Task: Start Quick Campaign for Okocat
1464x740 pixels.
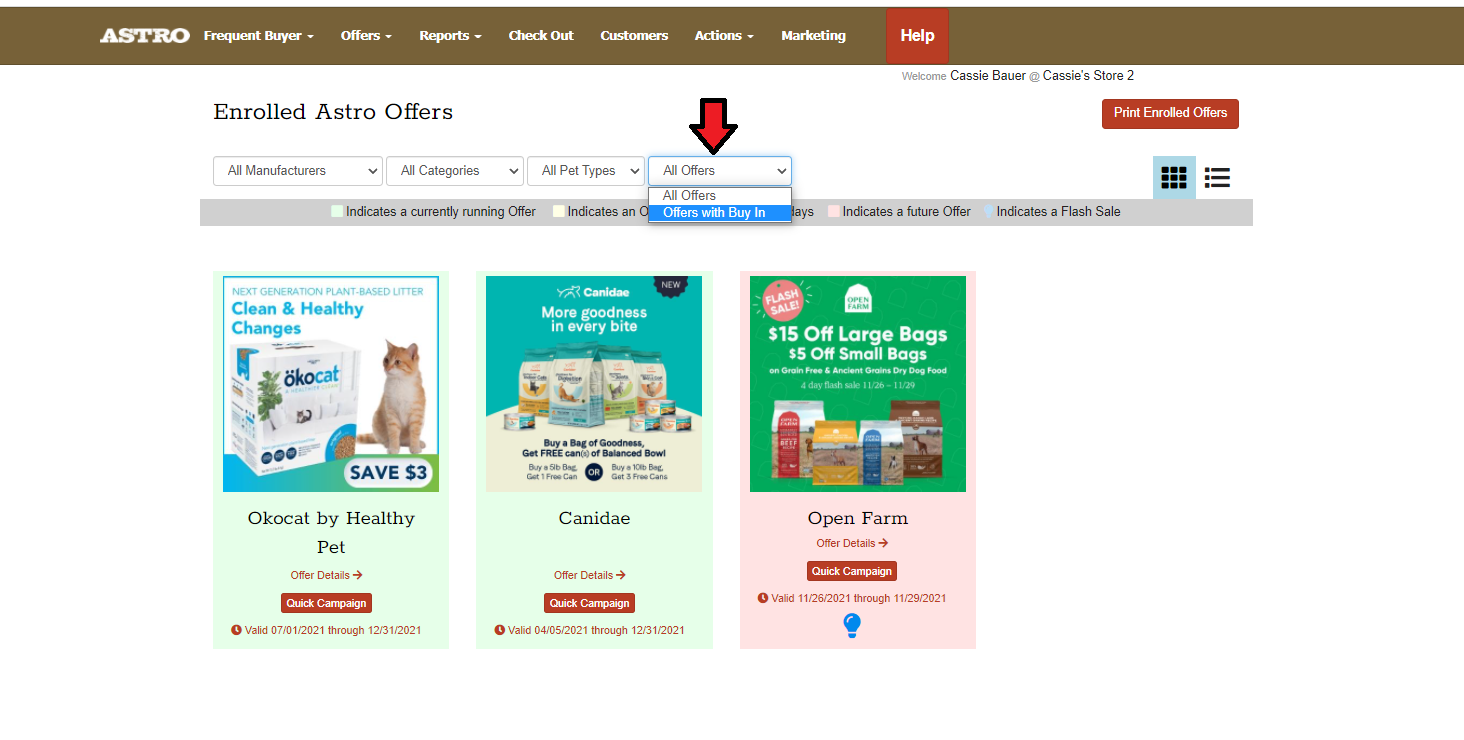Action: [326, 603]
